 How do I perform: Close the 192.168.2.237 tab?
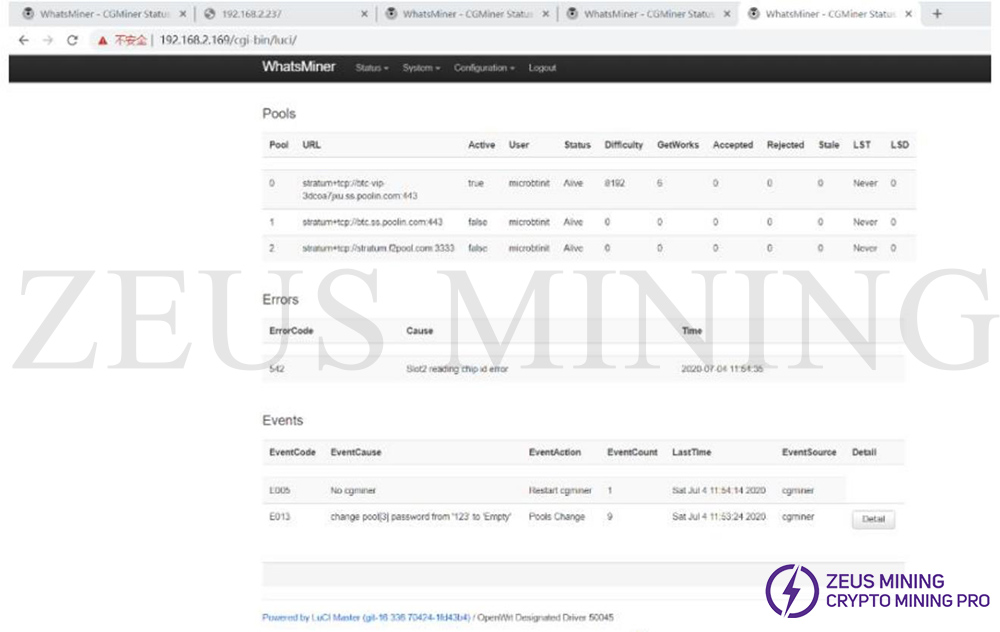364,14
